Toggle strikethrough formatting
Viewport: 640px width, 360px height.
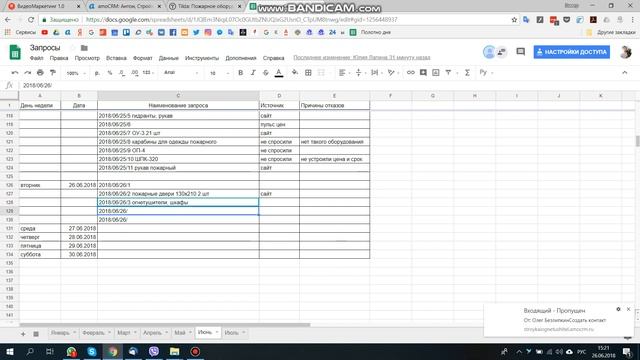[266, 73]
